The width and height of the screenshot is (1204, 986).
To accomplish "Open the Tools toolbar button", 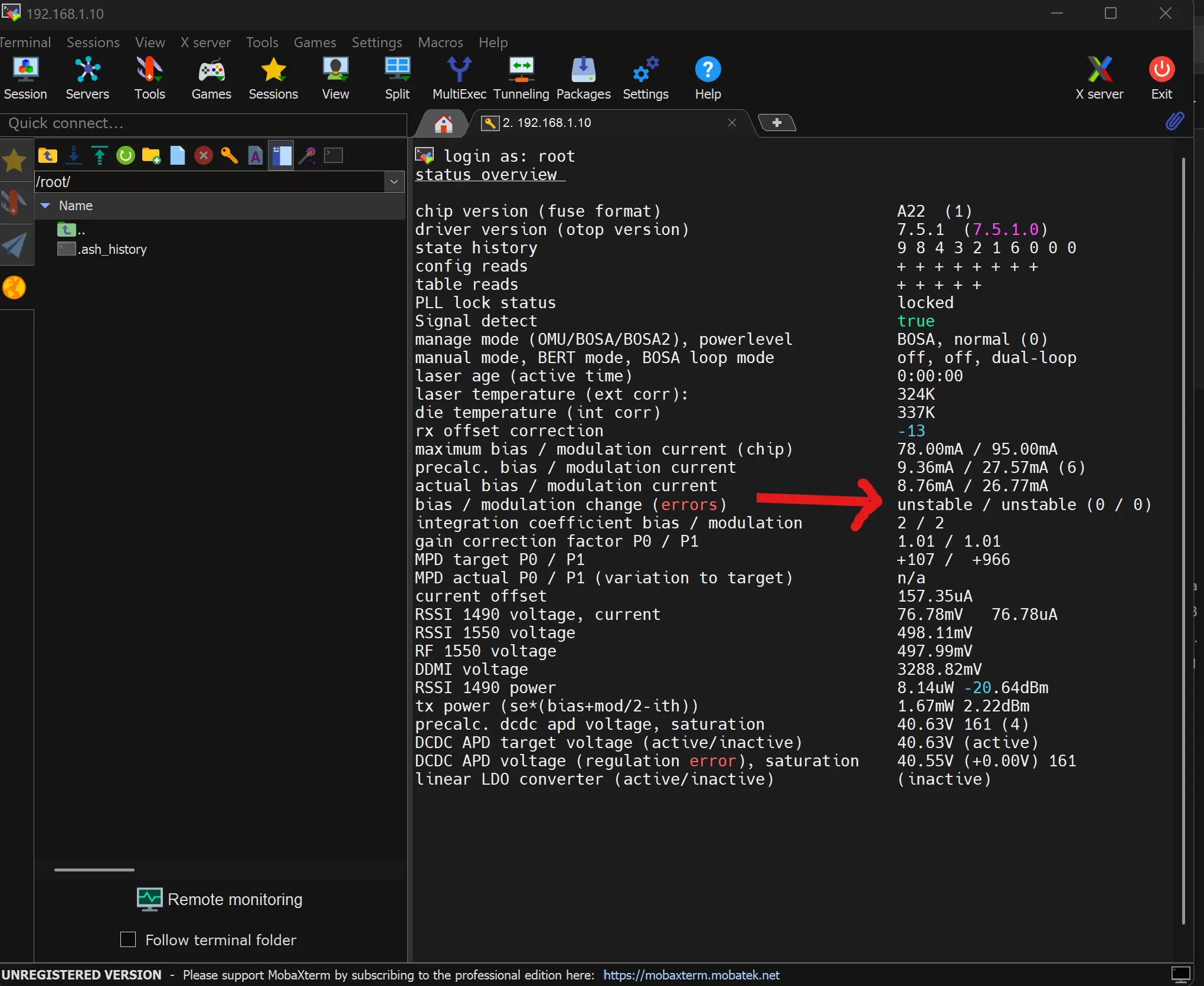I will tap(149, 79).
